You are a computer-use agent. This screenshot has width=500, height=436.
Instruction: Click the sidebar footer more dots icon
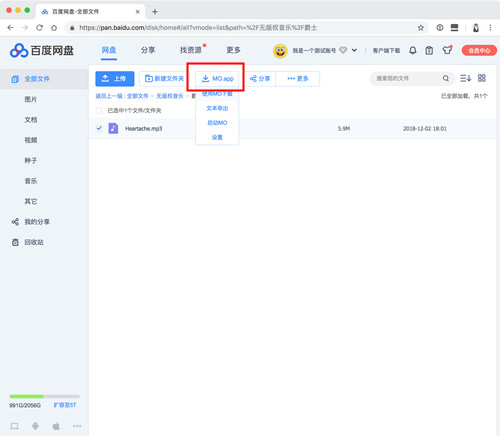(77, 426)
